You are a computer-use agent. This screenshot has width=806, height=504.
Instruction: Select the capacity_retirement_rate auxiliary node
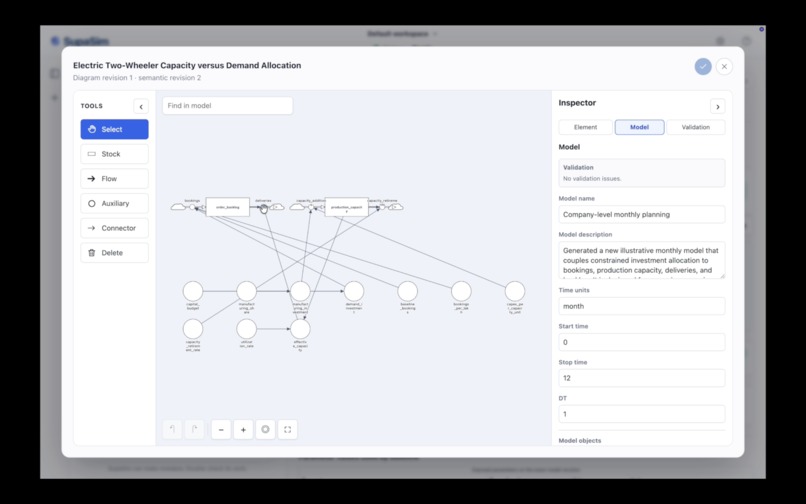pyautogui.click(x=193, y=329)
